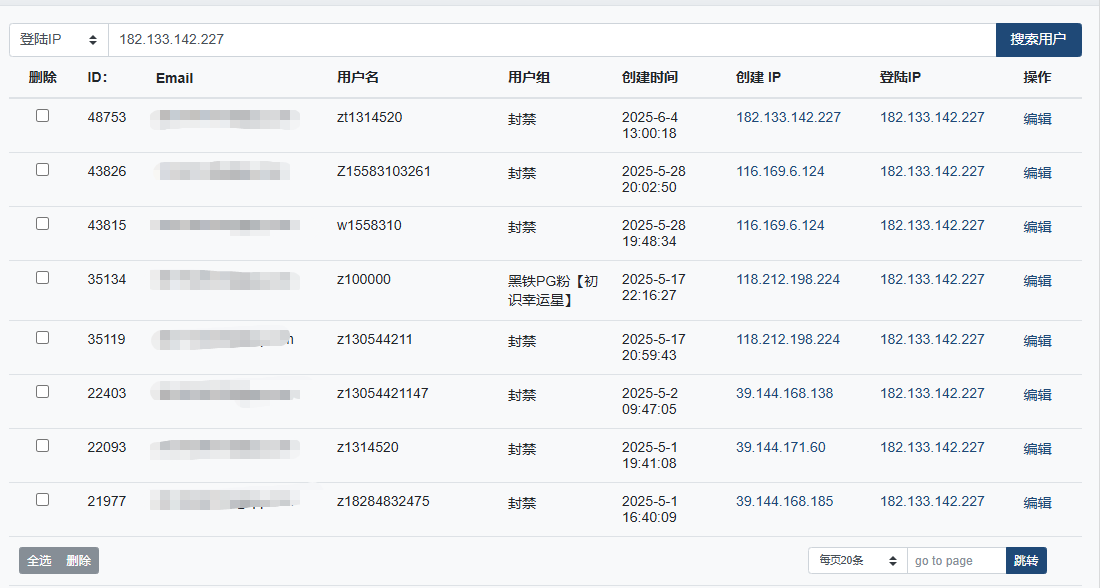The height and width of the screenshot is (588, 1100).
Task: Click 编辑 for user z18284832475
Action: click(x=1037, y=502)
